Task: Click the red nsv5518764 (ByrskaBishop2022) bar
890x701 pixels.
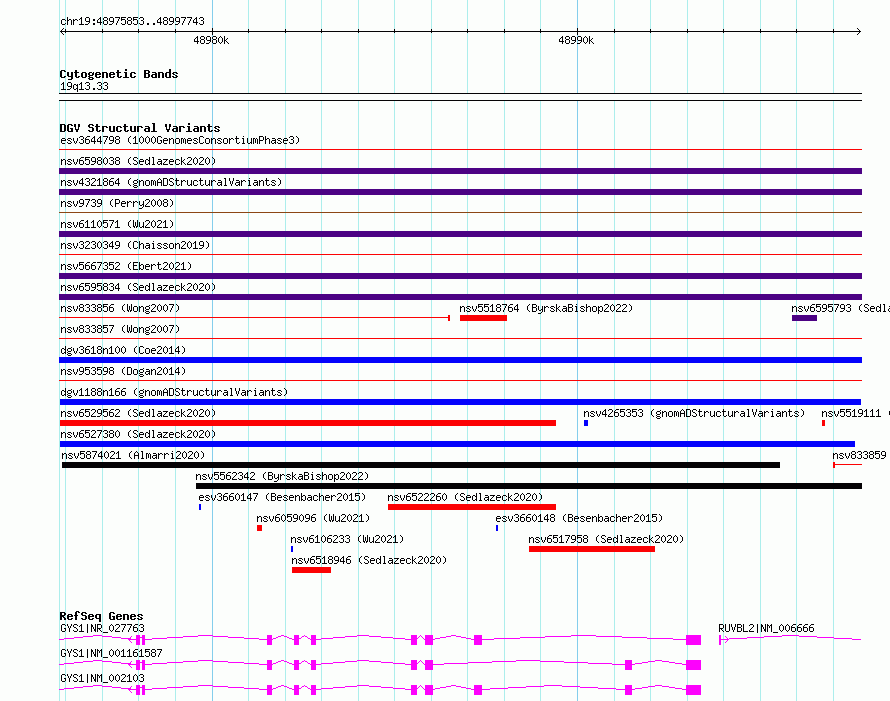Action: [483, 318]
